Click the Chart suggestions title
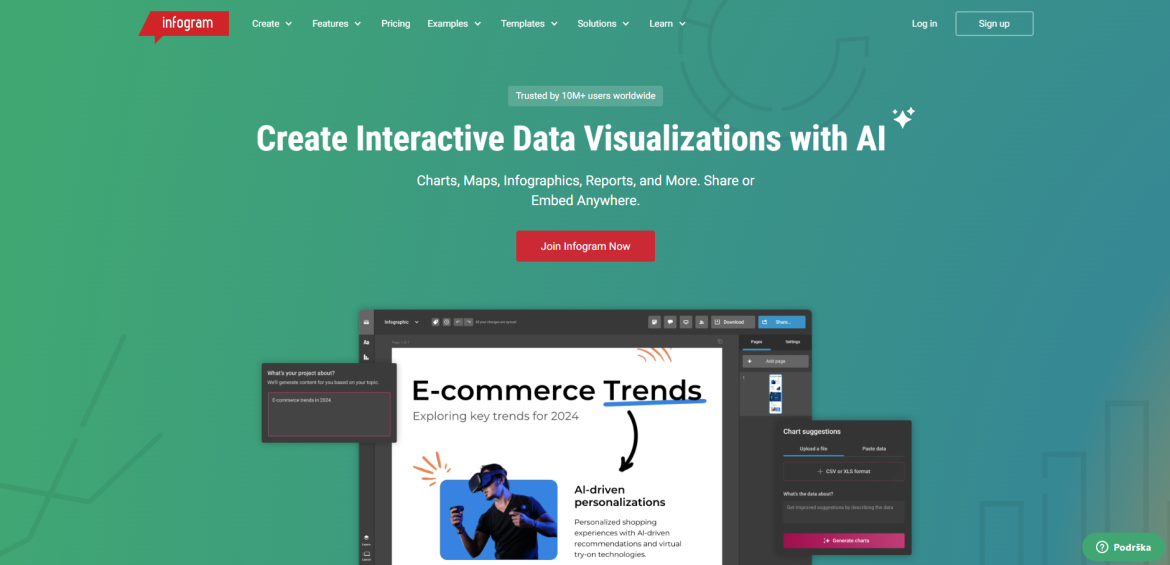The height and width of the screenshot is (565, 1170). click(812, 431)
